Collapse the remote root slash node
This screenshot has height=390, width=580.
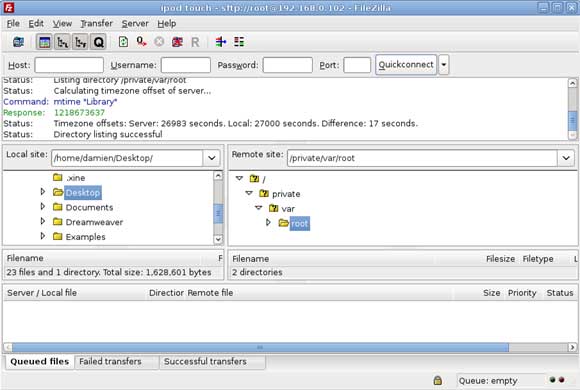239,178
